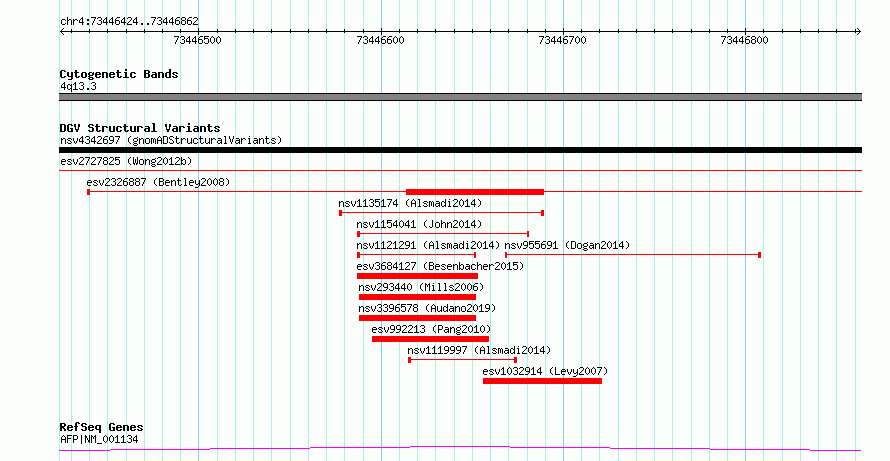Select nsv3396578 (Audano2019) label
This screenshot has width=890, height=461.
click(427, 308)
